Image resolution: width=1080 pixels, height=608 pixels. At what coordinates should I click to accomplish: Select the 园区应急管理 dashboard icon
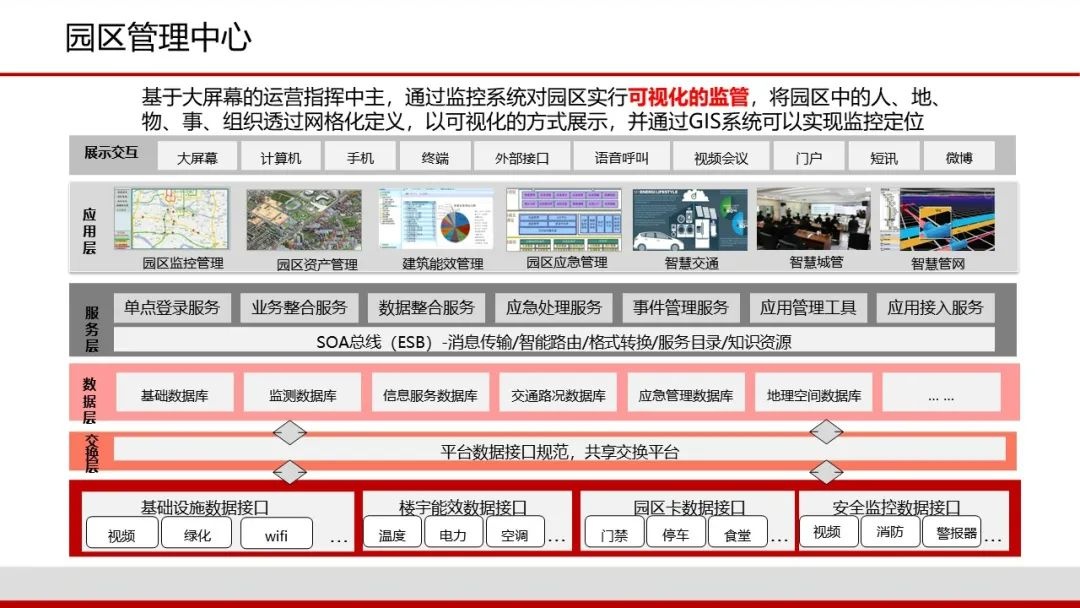(x=566, y=218)
